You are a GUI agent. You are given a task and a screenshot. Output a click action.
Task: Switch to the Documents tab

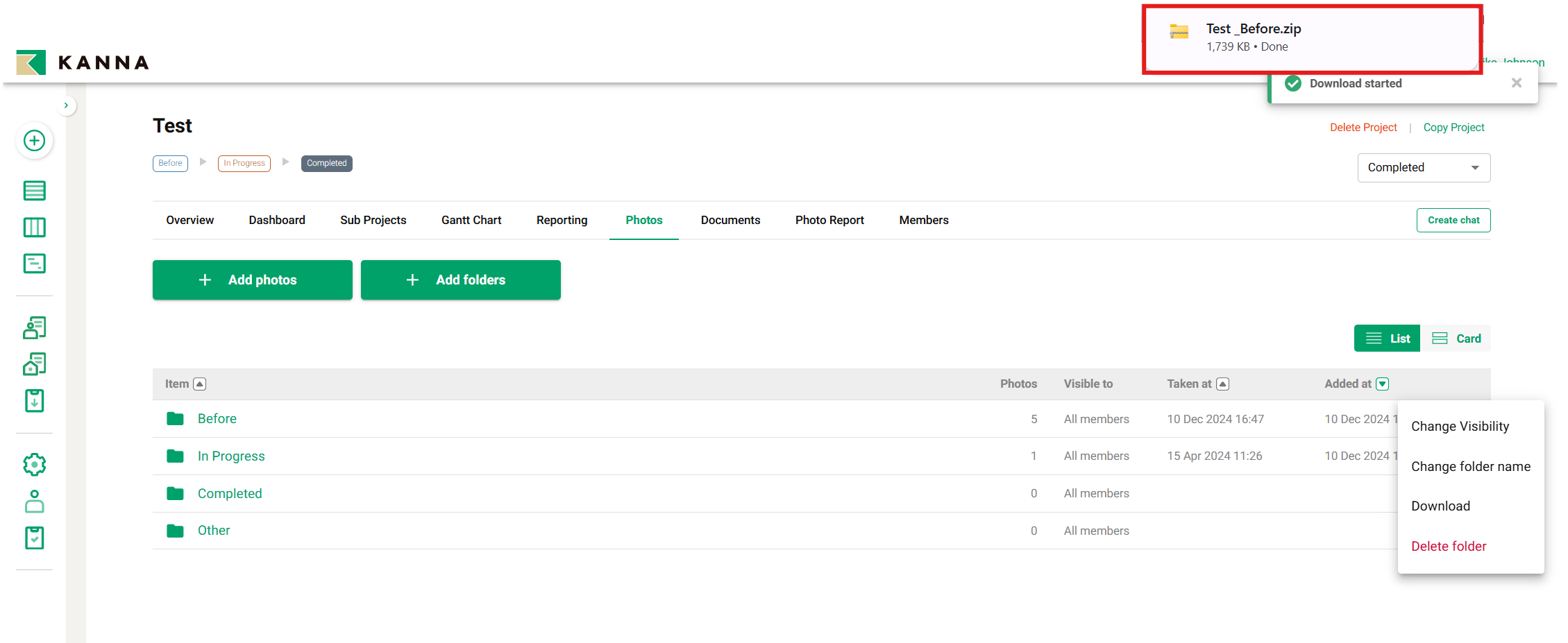tap(730, 220)
